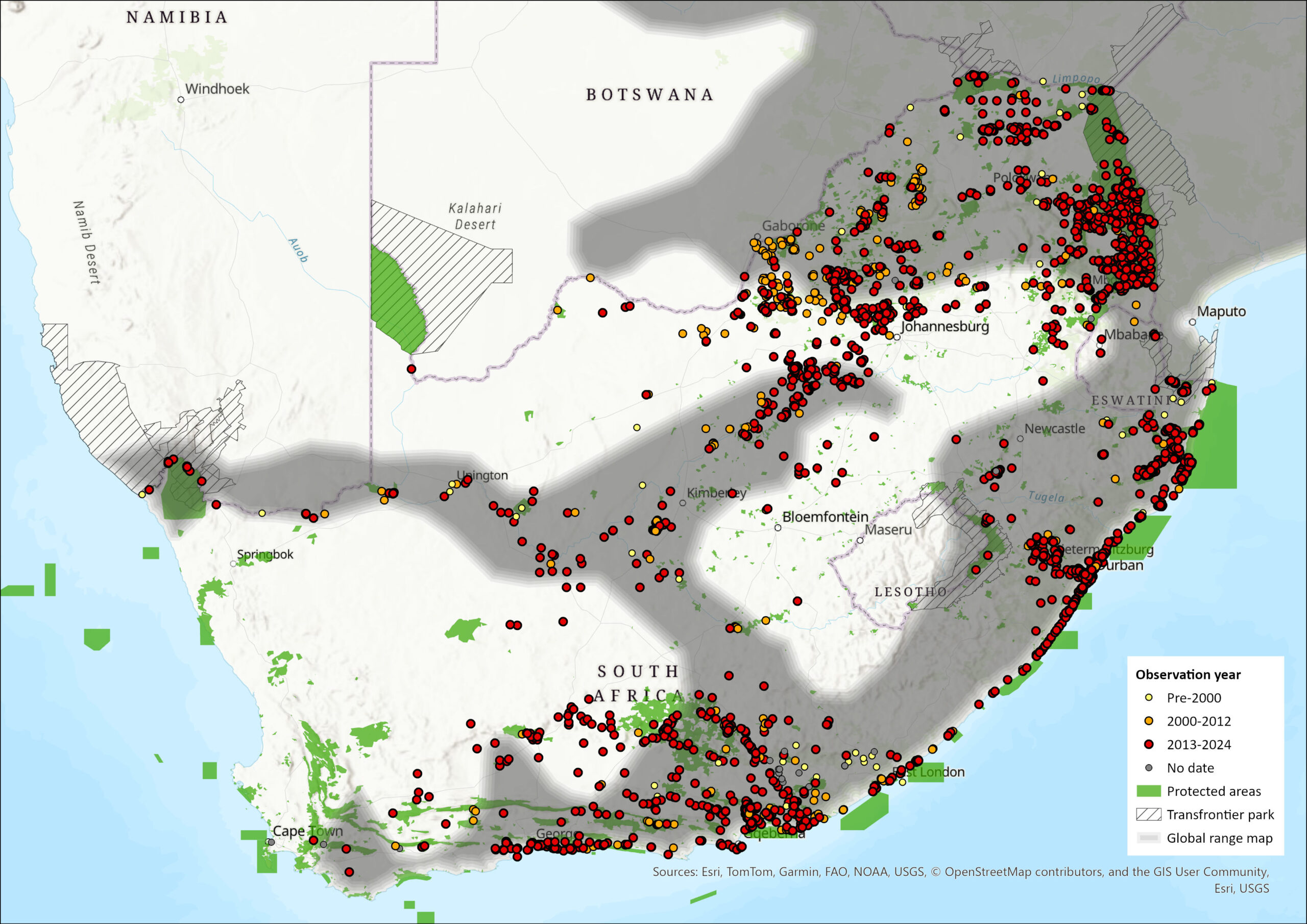Select the Kalahari Desert label
The image size is (1307, 924).
(475, 216)
